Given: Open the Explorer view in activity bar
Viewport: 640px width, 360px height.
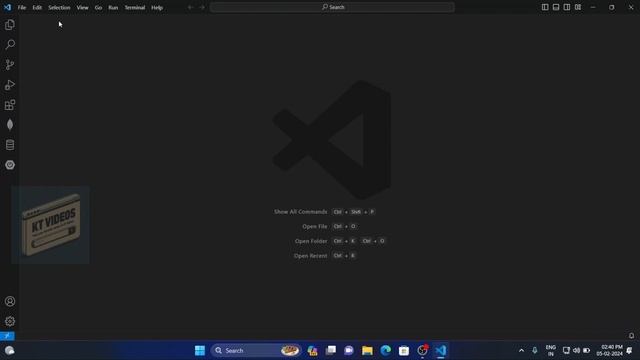Looking at the screenshot, I should tap(10, 25).
